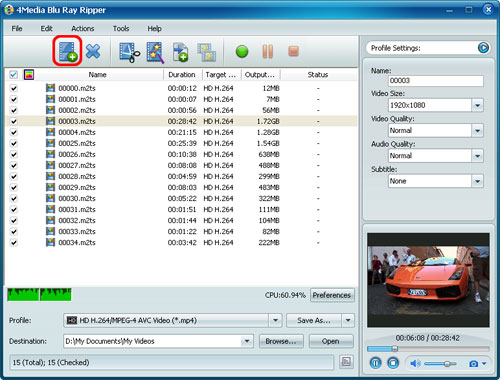
Task: Click the file icon of 00000.m2ts
Action: [x=50, y=88]
